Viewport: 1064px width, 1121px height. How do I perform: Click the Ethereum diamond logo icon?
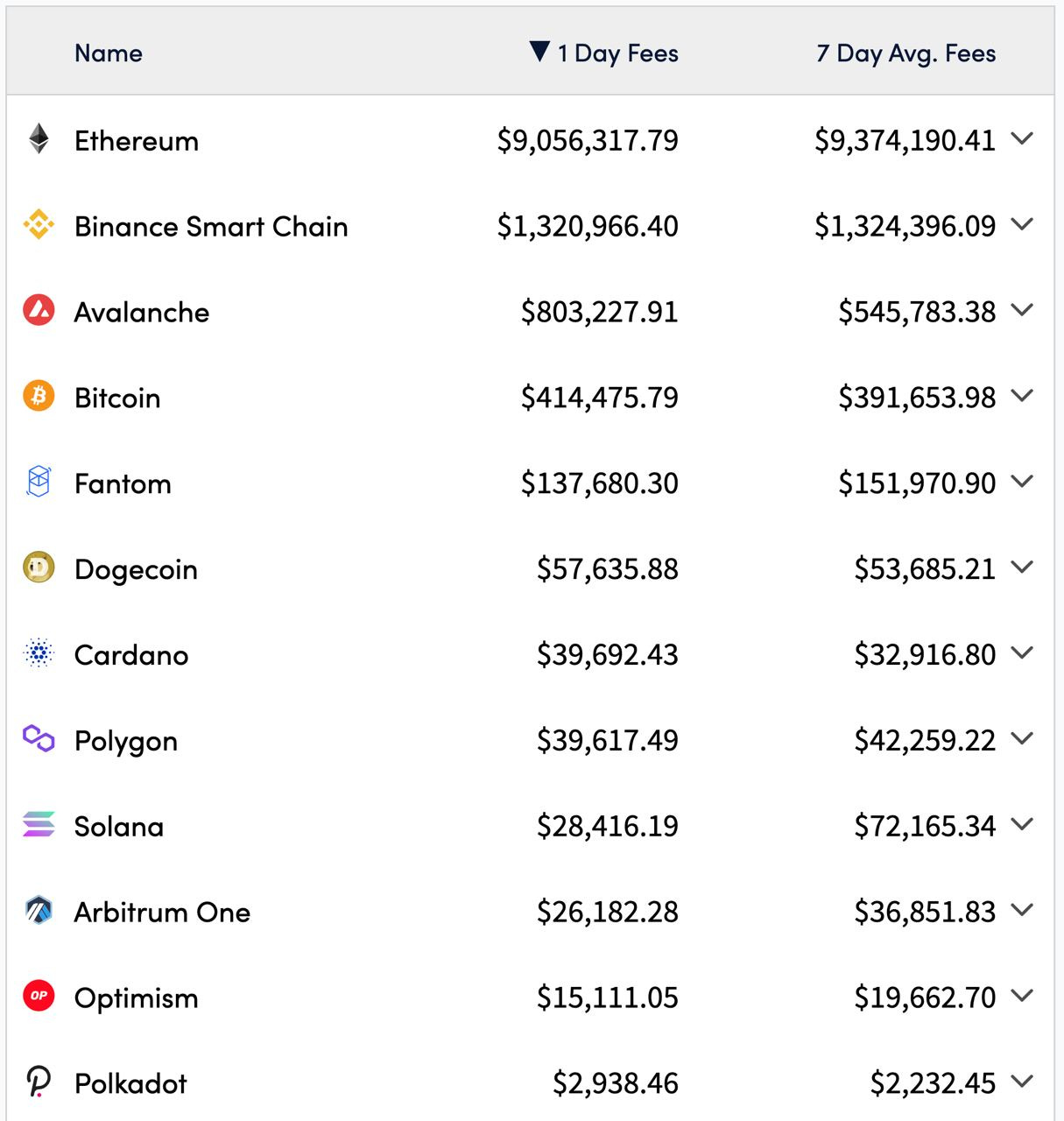39,138
